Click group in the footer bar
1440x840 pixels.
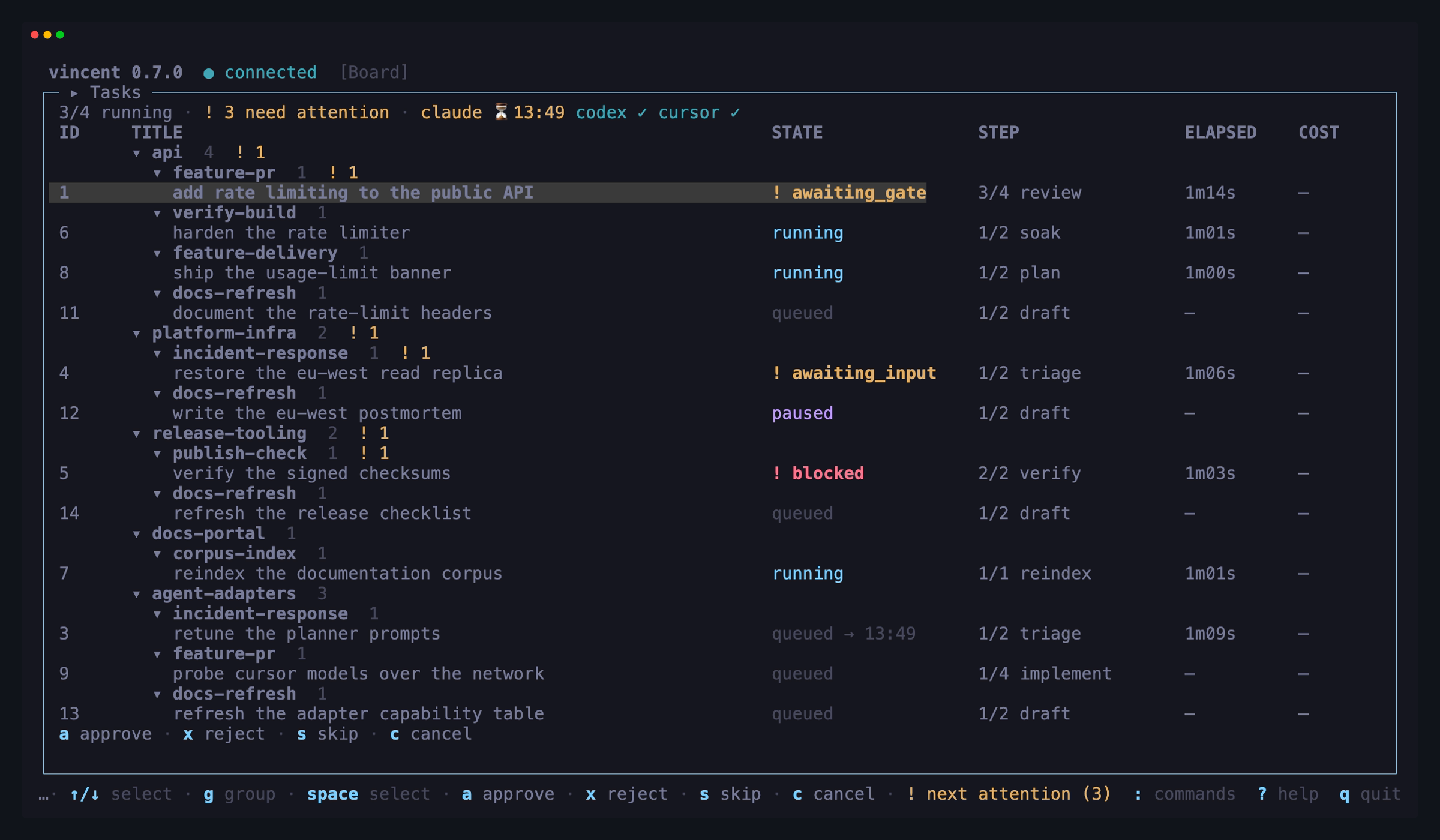[239, 794]
